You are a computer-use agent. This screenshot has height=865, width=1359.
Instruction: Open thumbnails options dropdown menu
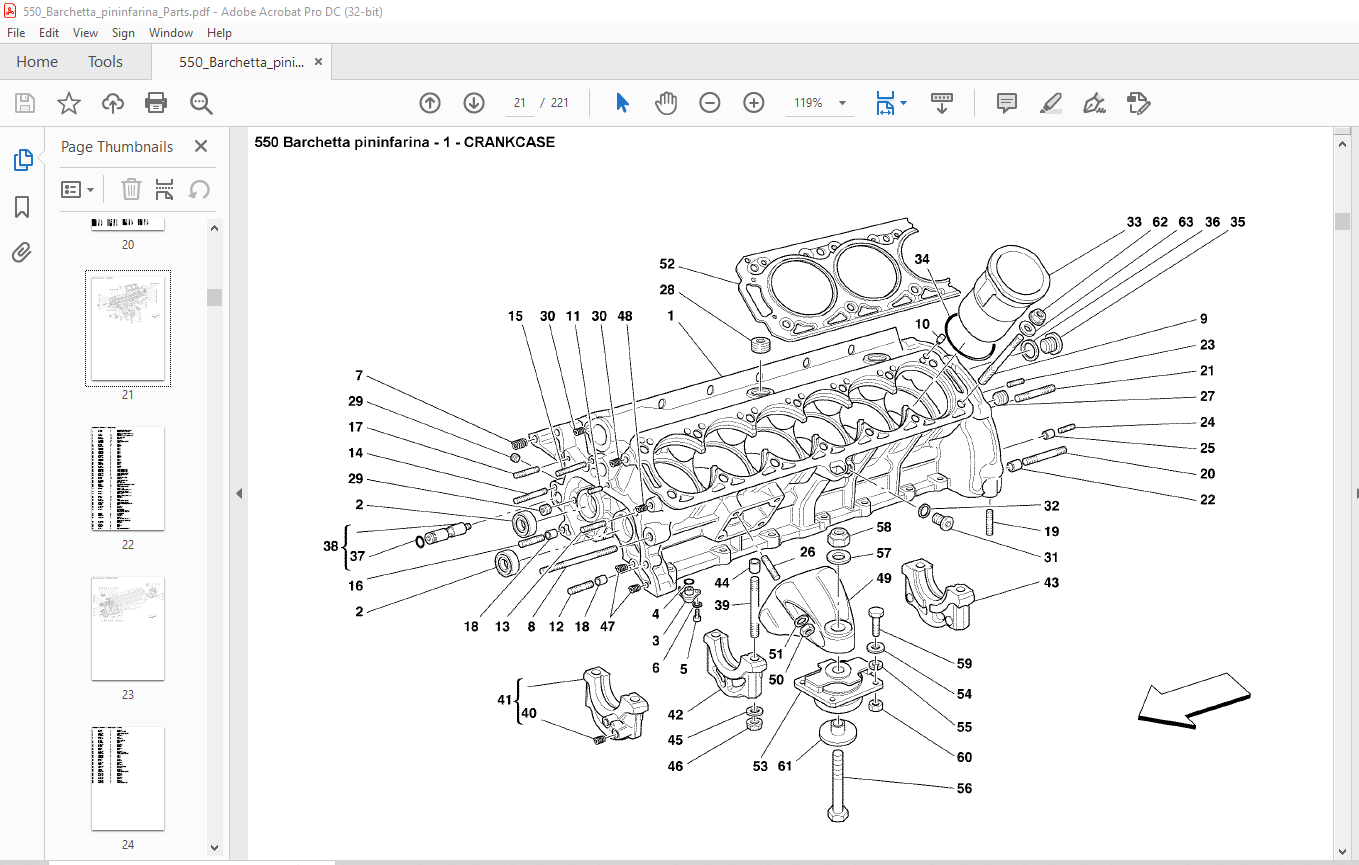click(x=77, y=189)
